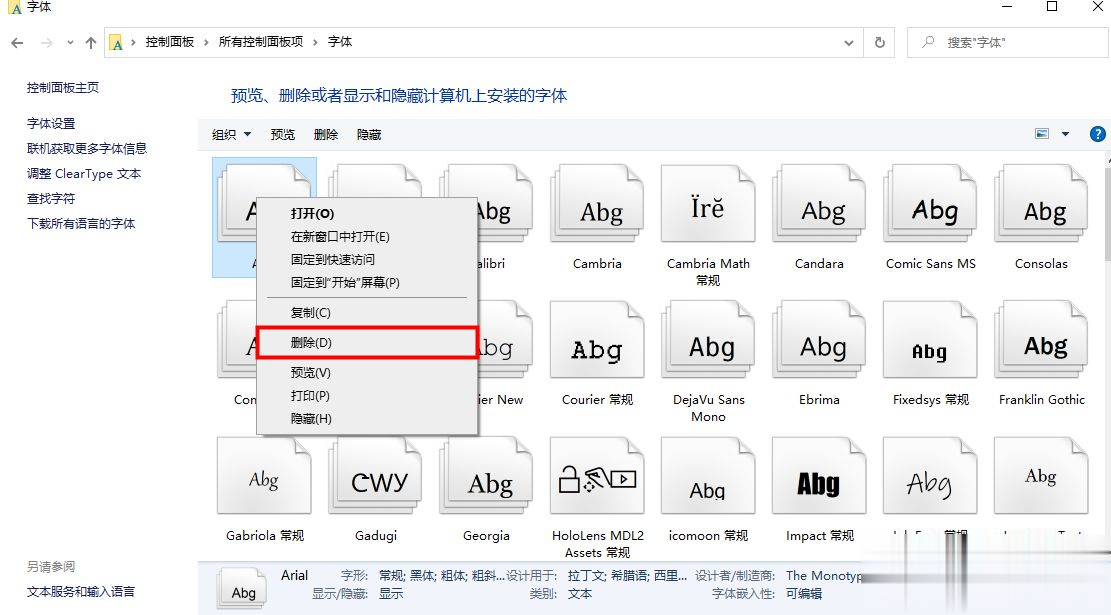Select the Courier 常规 font icon
Screen dimensions: 1111x615
click(597, 340)
